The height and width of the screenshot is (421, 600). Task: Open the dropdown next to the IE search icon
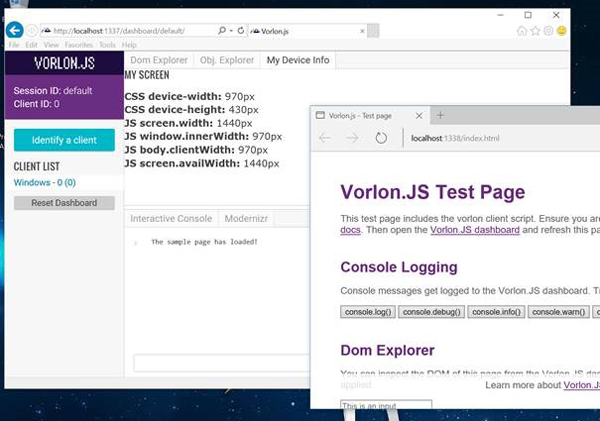click(x=231, y=31)
